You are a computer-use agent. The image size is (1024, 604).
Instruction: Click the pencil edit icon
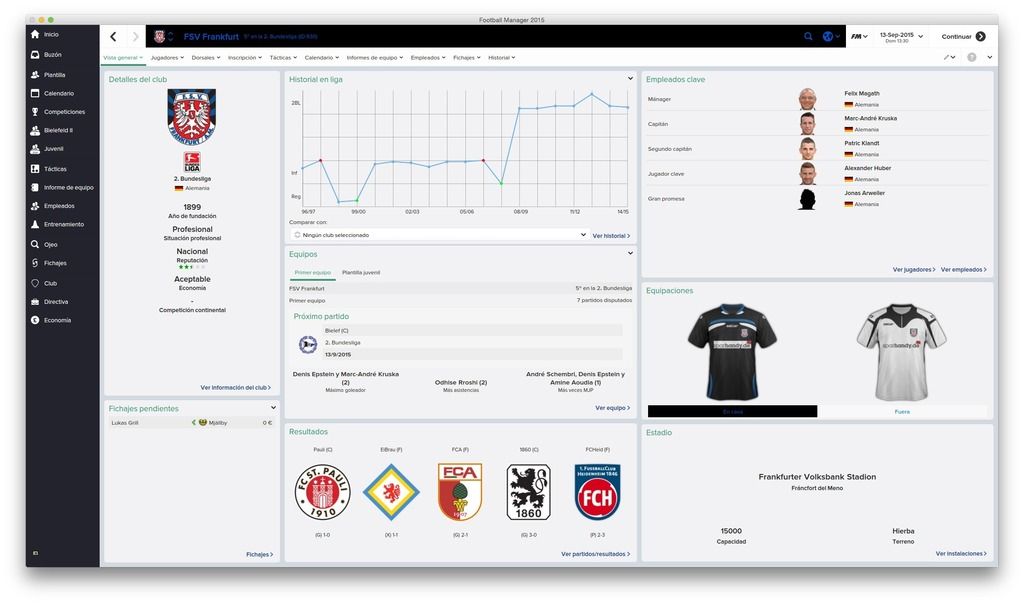[x=946, y=57]
